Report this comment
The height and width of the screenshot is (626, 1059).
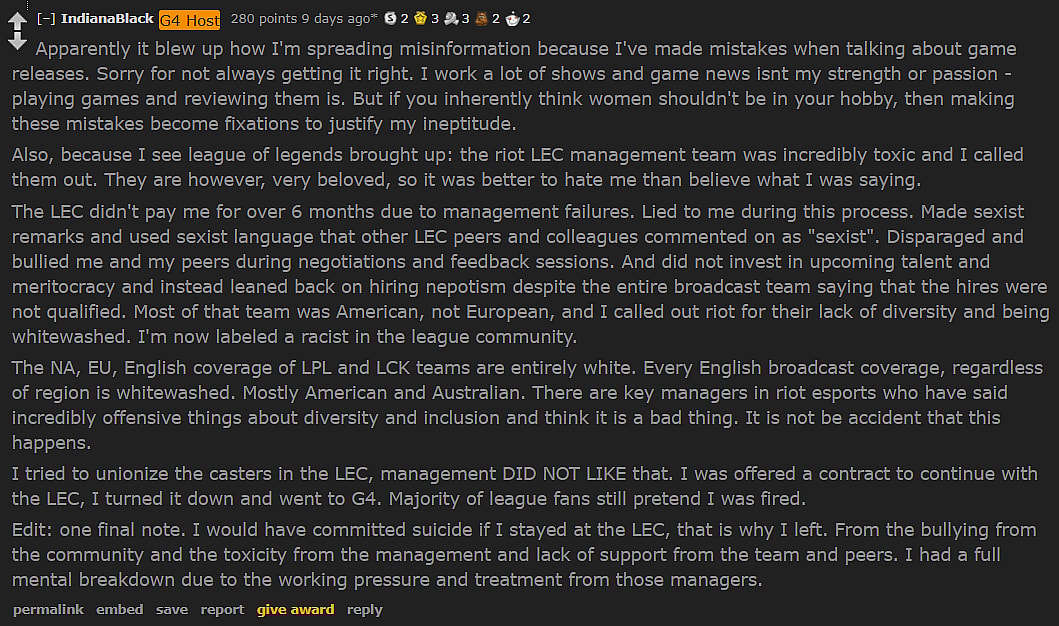coord(222,609)
